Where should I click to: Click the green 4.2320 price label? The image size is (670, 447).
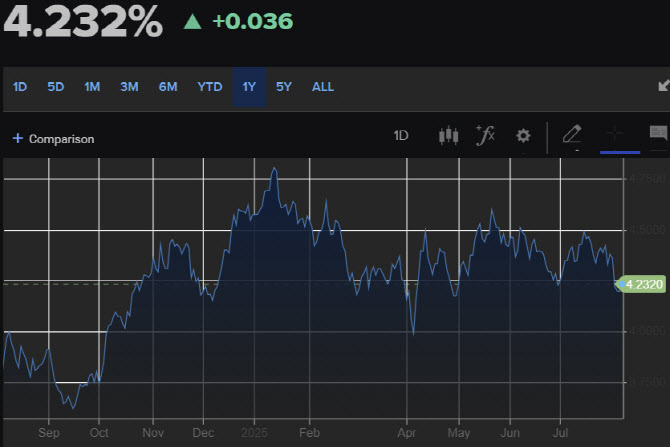642,284
